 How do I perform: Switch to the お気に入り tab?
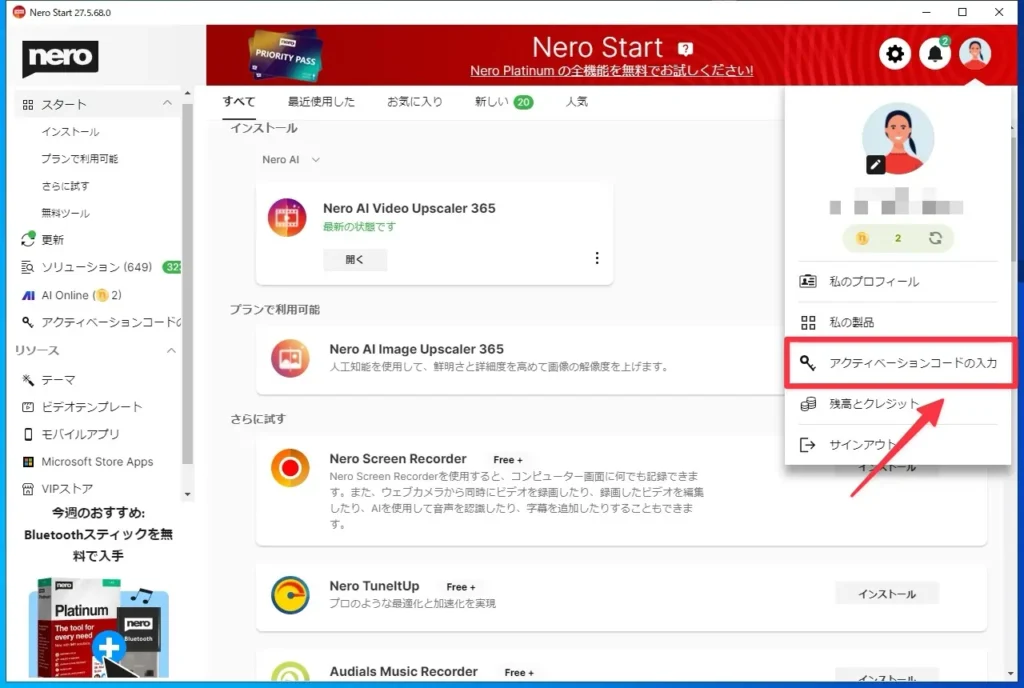(x=414, y=102)
